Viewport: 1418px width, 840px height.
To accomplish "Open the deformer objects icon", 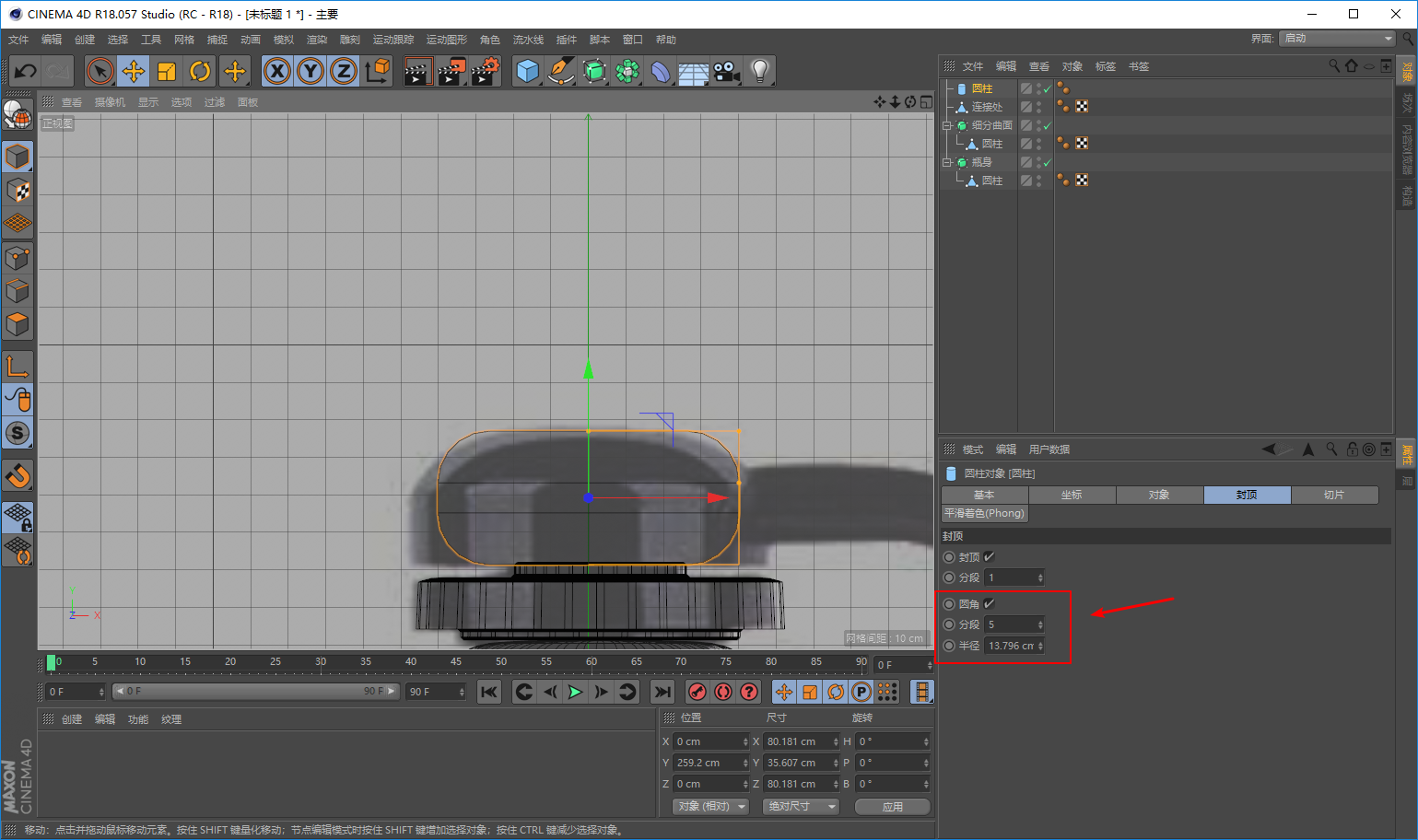I will click(x=661, y=71).
